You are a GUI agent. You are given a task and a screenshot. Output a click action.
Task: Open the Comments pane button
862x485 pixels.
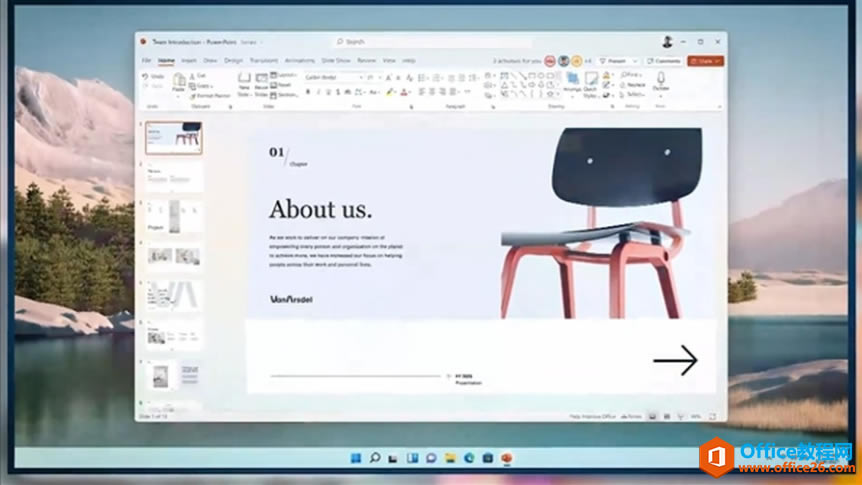[664, 61]
